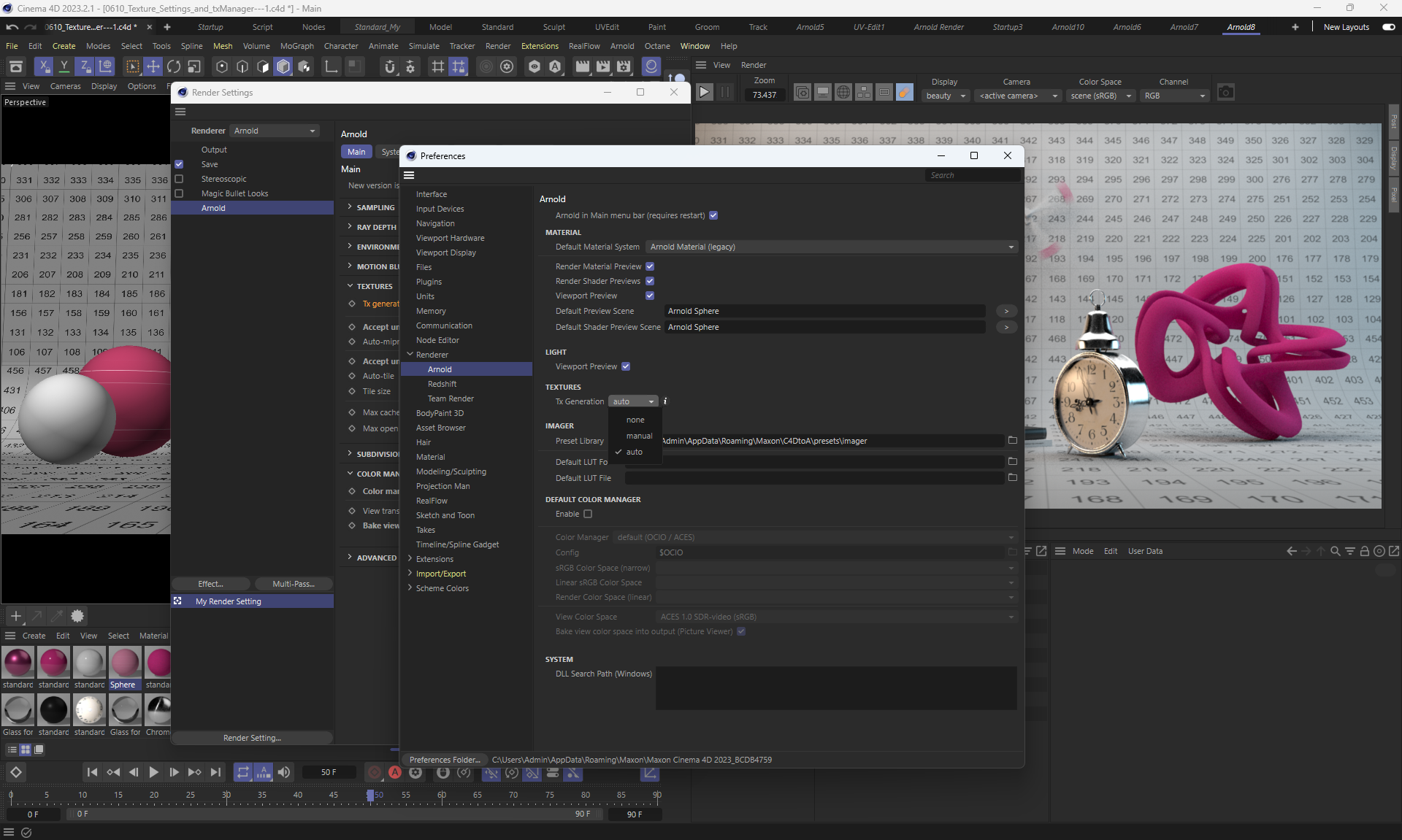Open the MoGraph menu
Image resolution: width=1402 pixels, height=840 pixels.
[x=296, y=46]
